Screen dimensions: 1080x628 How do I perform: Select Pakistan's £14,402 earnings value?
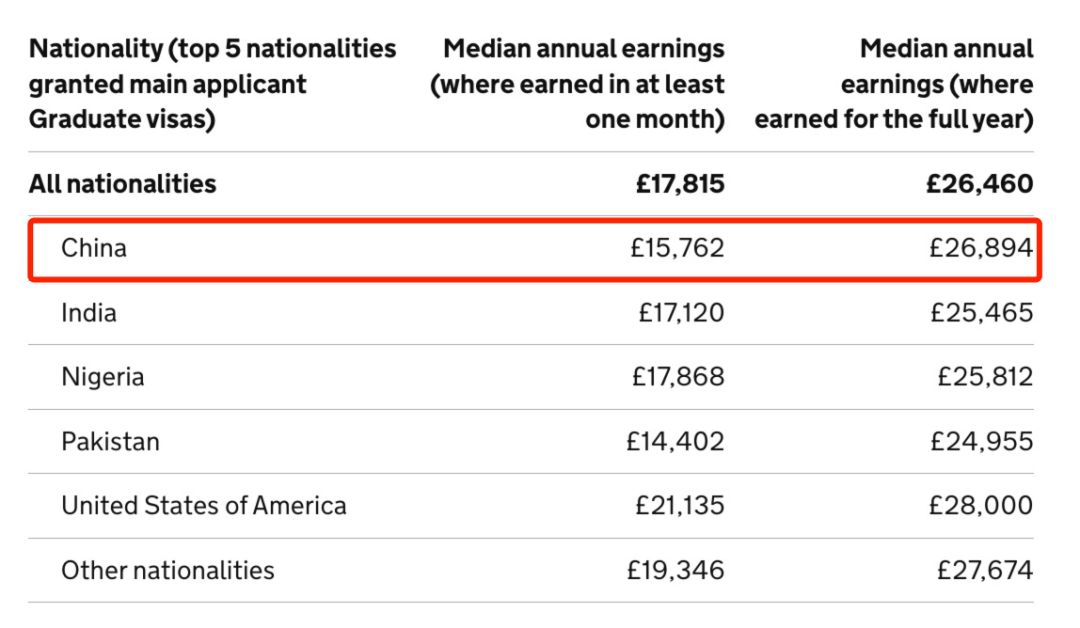pos(675,441)
